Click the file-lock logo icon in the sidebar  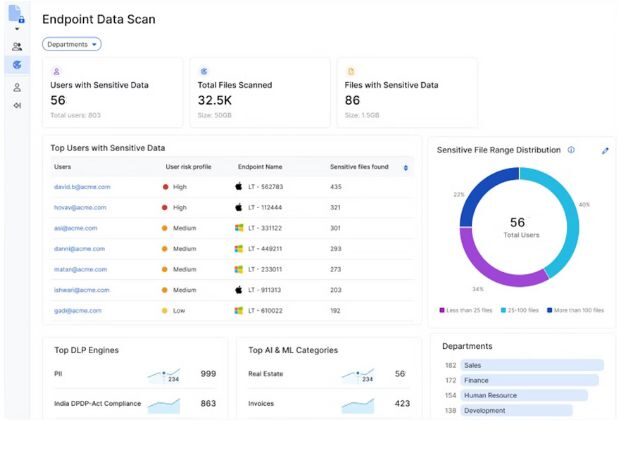click(16, 14)
